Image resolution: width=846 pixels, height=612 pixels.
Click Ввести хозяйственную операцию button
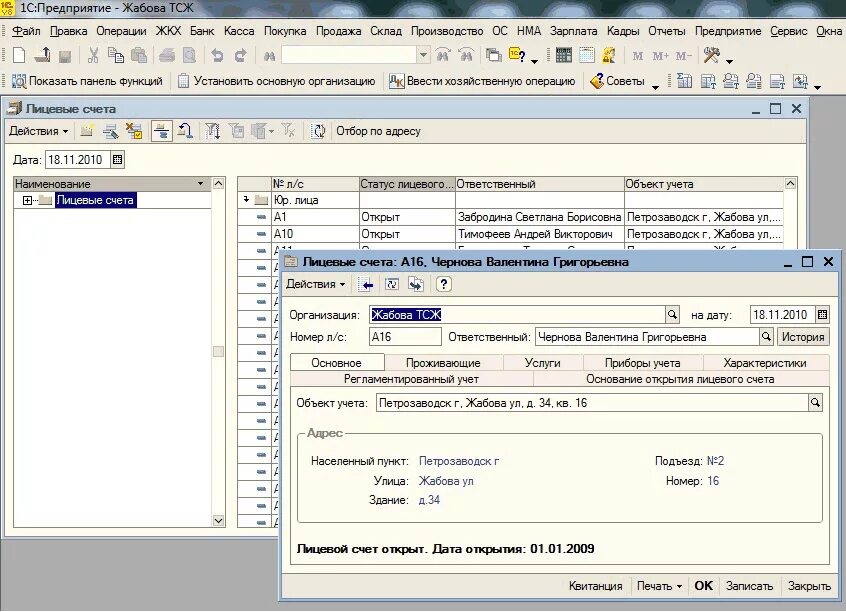tap(482, 81)
